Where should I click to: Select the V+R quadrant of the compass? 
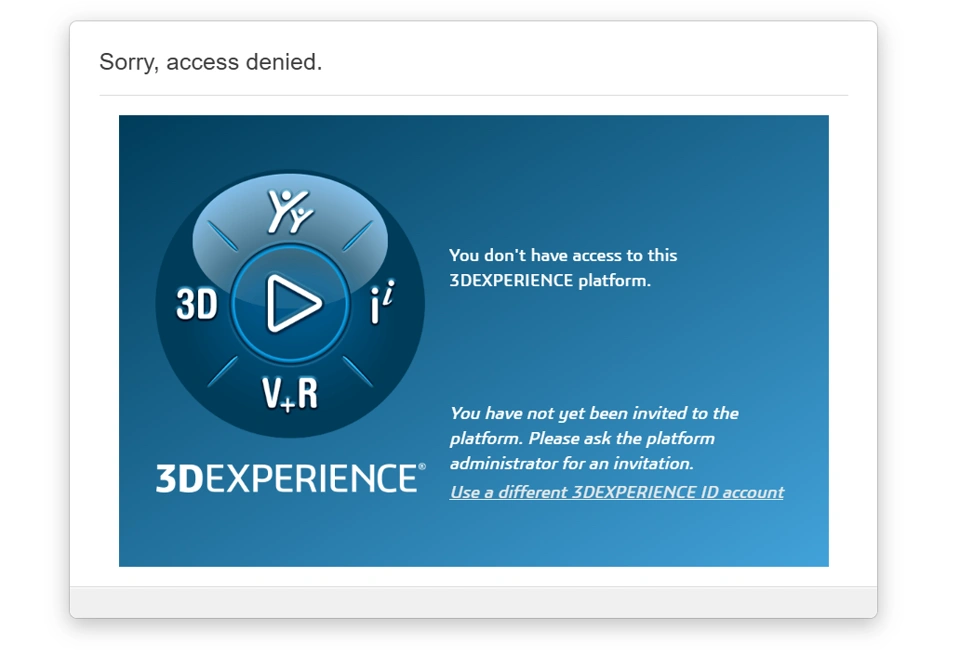(290, 394)
